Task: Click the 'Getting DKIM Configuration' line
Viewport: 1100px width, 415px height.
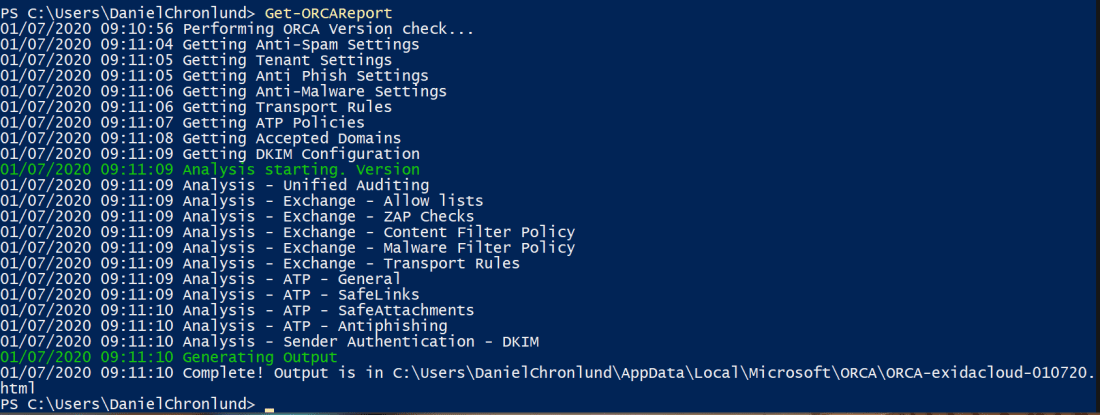Action: [301, 154]
